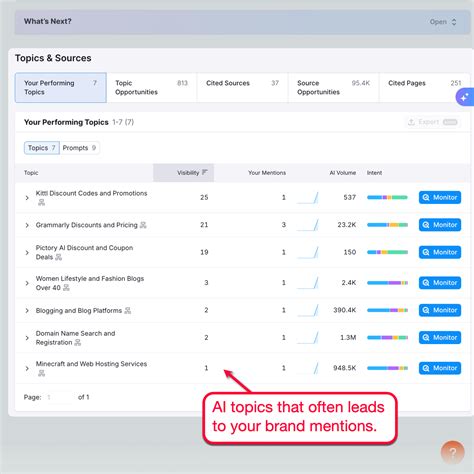Click the Visibility sort icon
Screen dimensions: 474x474
[205, 172]
